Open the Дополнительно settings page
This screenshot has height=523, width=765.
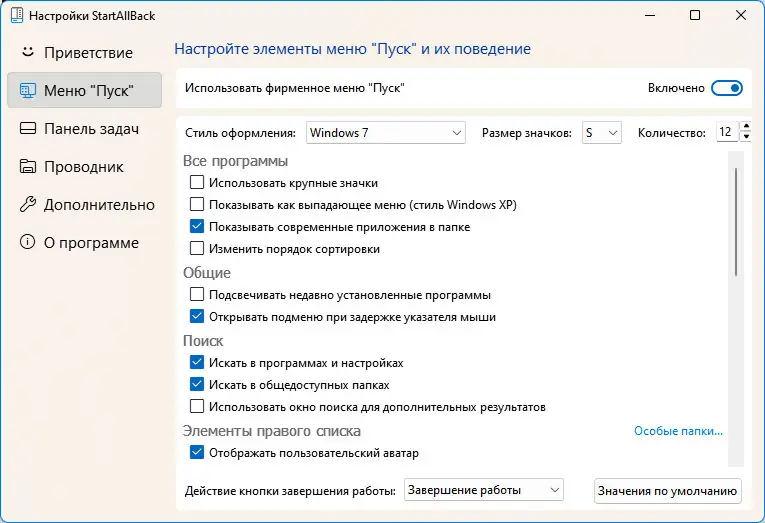tap(98, 204)
